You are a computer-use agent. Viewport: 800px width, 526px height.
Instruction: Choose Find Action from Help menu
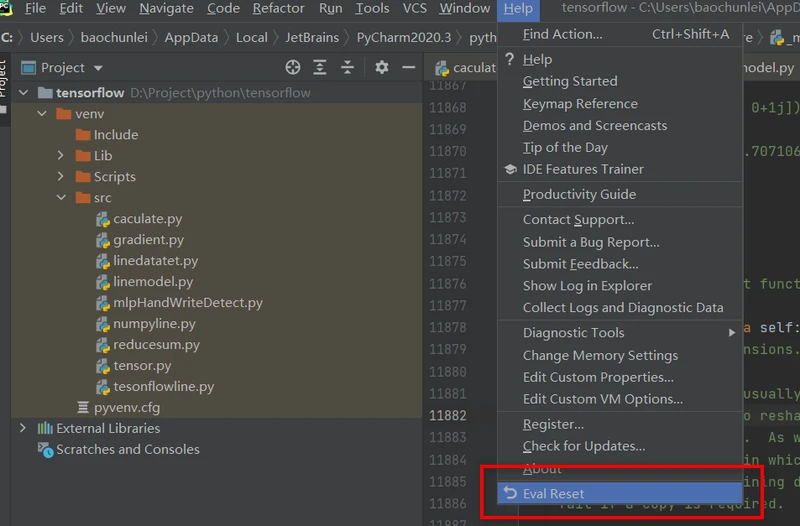point(562,34)
